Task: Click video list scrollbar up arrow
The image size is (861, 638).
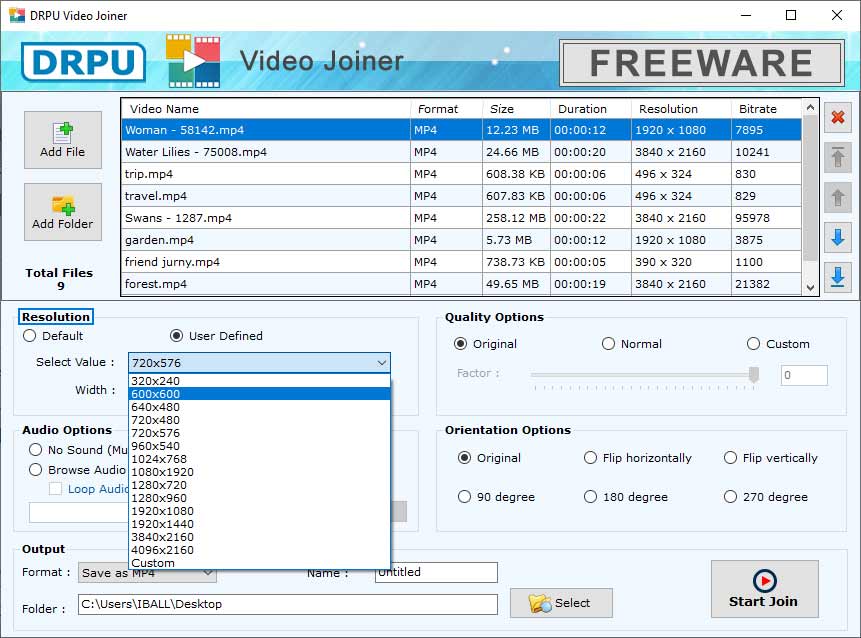Action: pos(810,108)
